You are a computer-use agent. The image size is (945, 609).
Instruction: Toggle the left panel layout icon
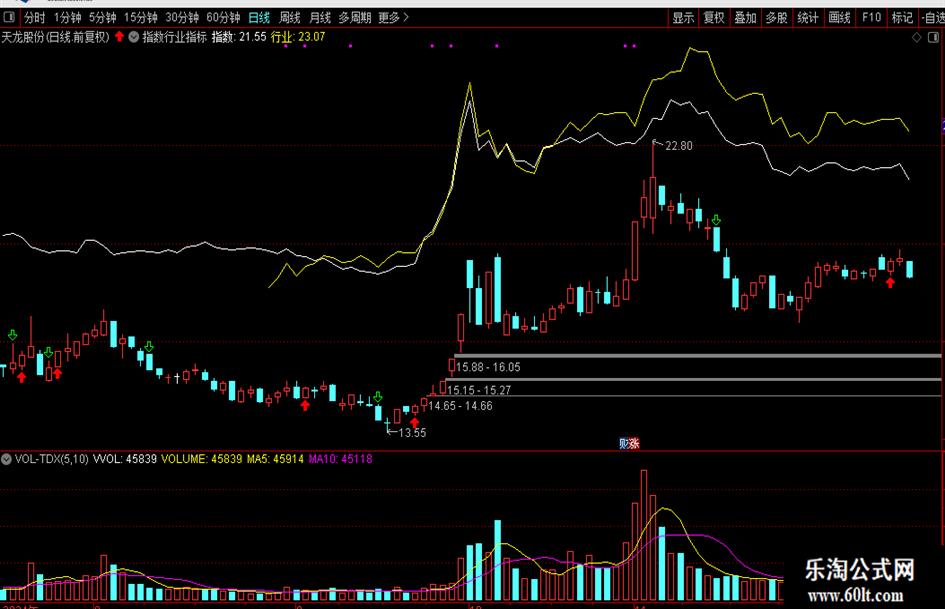[x=8, y=17]
